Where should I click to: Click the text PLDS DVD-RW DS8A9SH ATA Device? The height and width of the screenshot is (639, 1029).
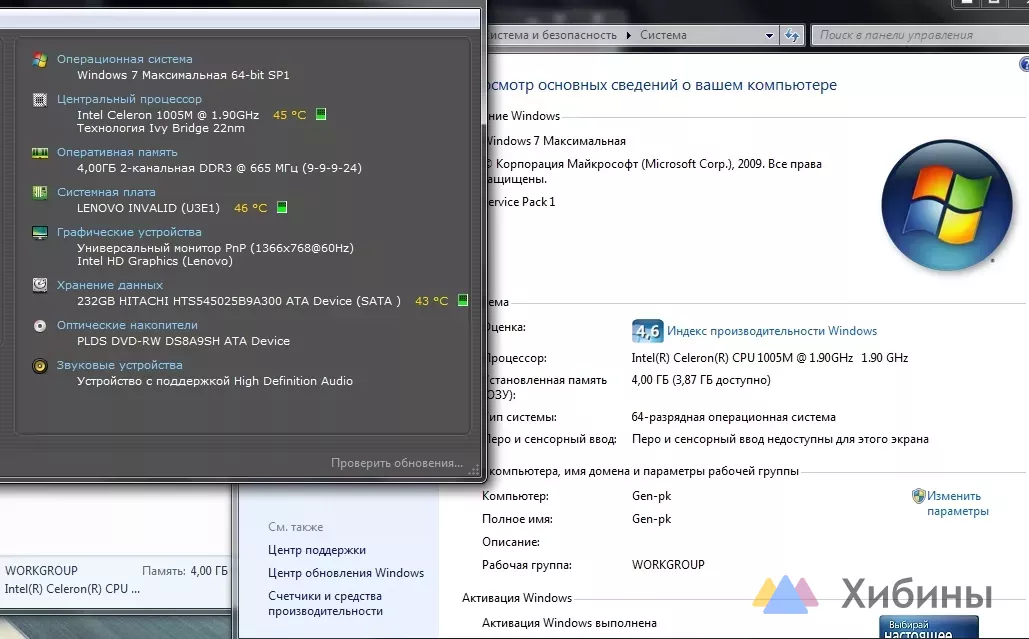pyautogui.click(x=183, y=341)
